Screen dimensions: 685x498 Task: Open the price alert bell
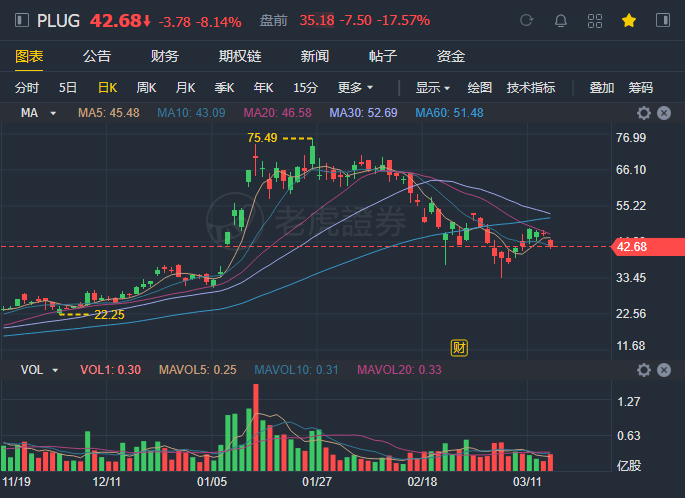[x=560, y=20]
